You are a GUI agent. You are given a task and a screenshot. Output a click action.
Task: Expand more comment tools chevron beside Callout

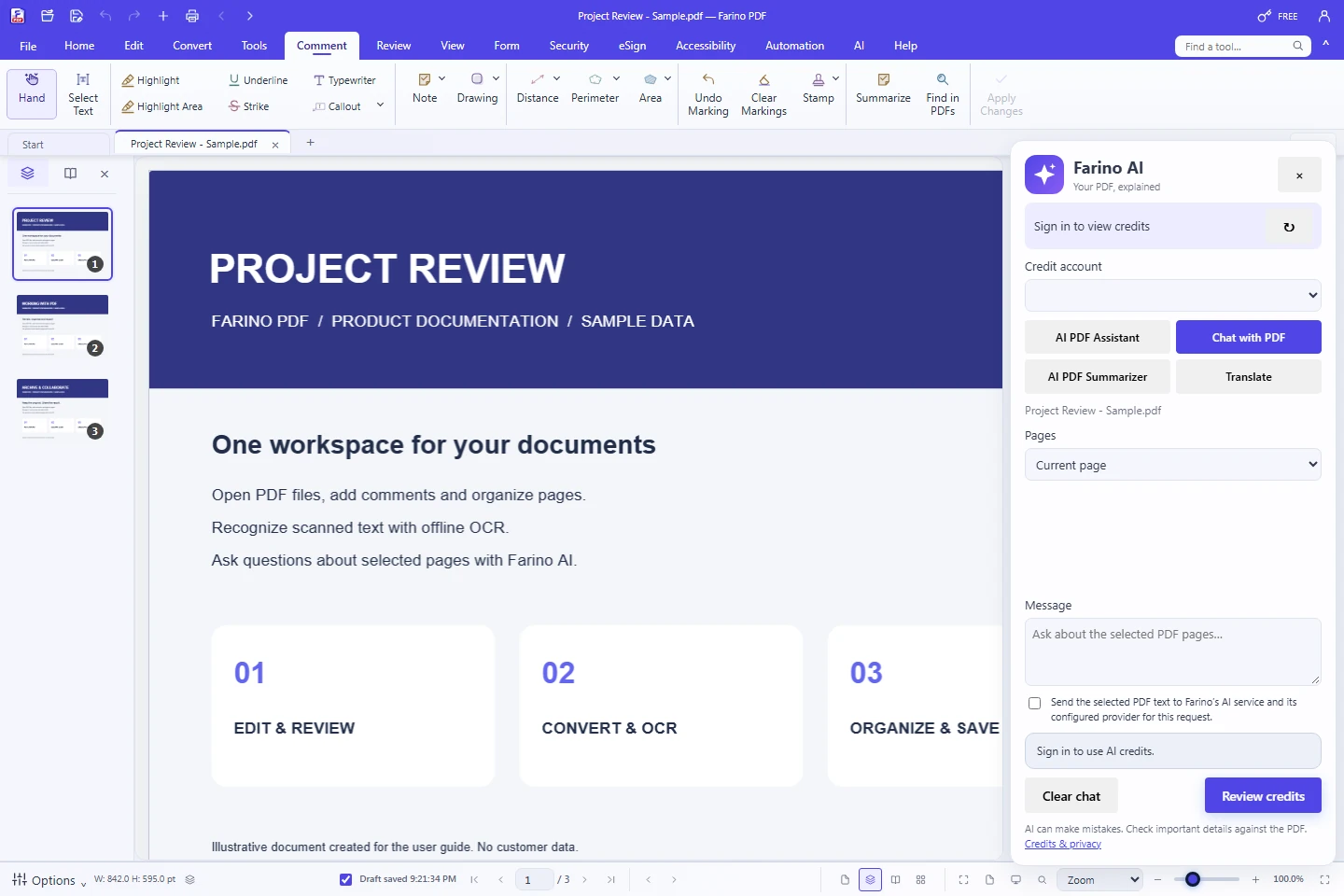(x=380, y=105)
